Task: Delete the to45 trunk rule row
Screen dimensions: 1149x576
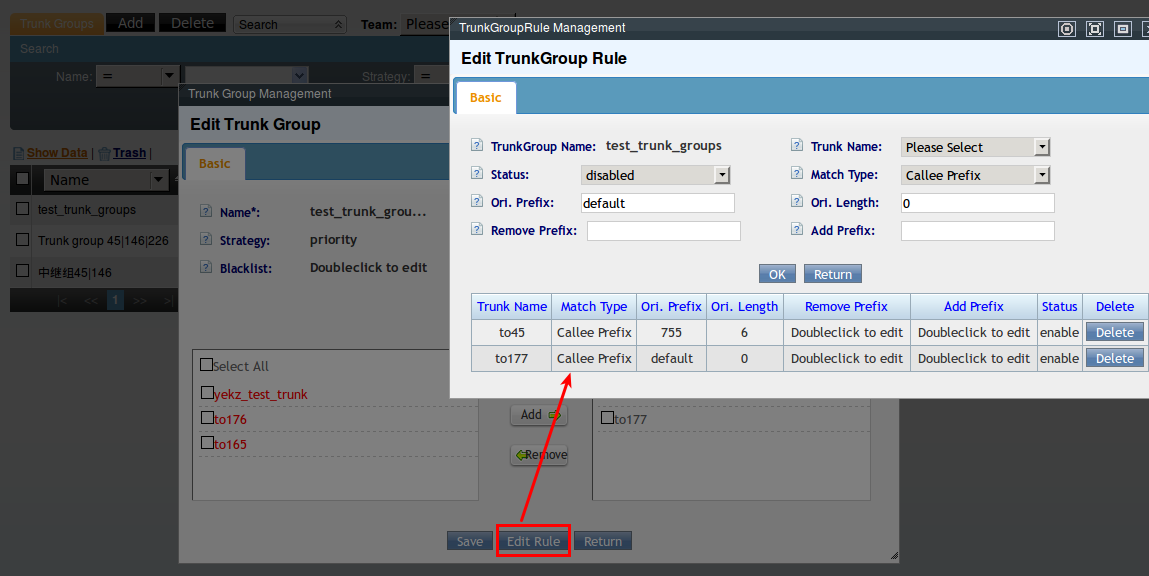Action: (1114, 332)
